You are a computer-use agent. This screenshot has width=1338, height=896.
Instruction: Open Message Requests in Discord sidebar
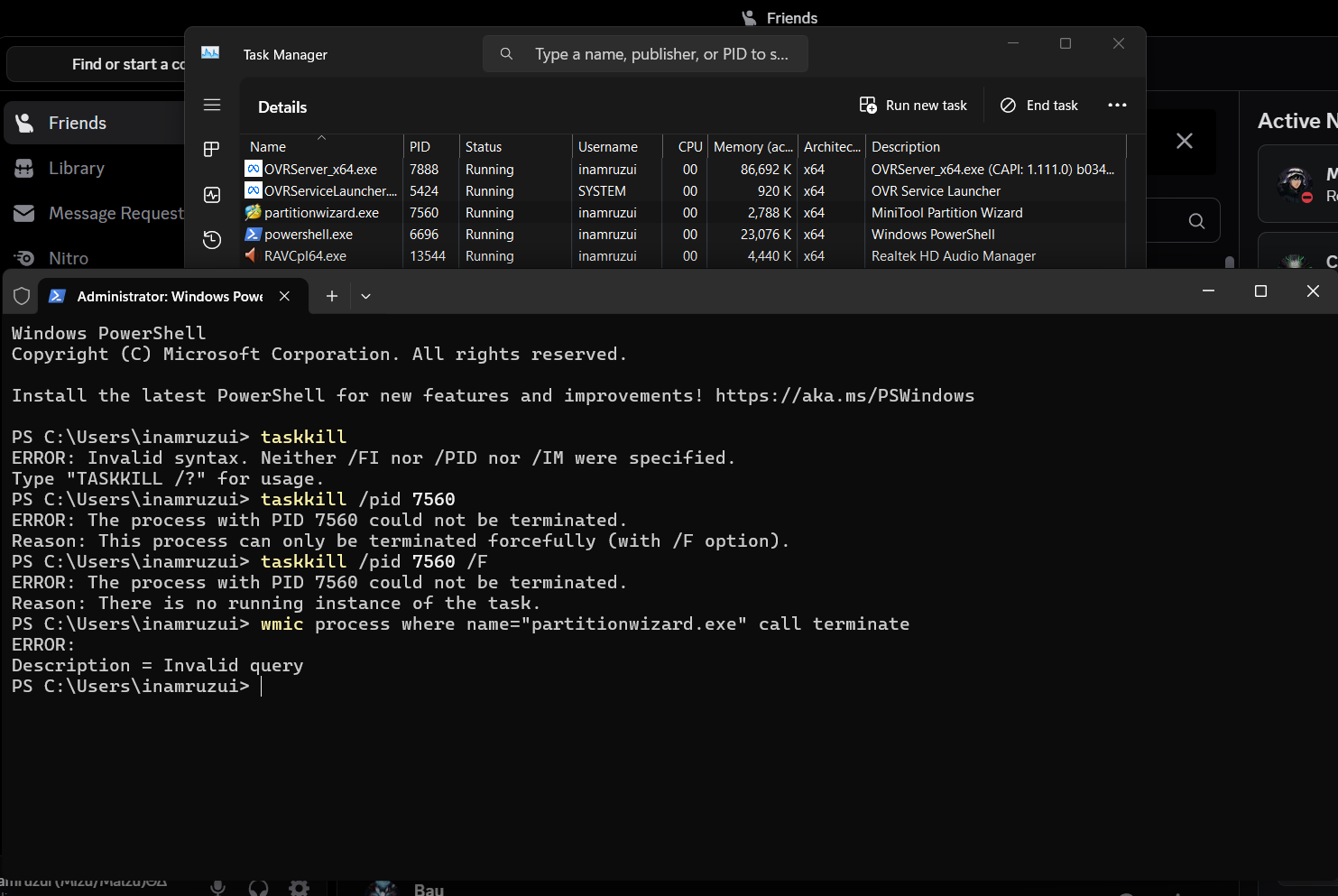pyautogui.click(x=95, y=213)
